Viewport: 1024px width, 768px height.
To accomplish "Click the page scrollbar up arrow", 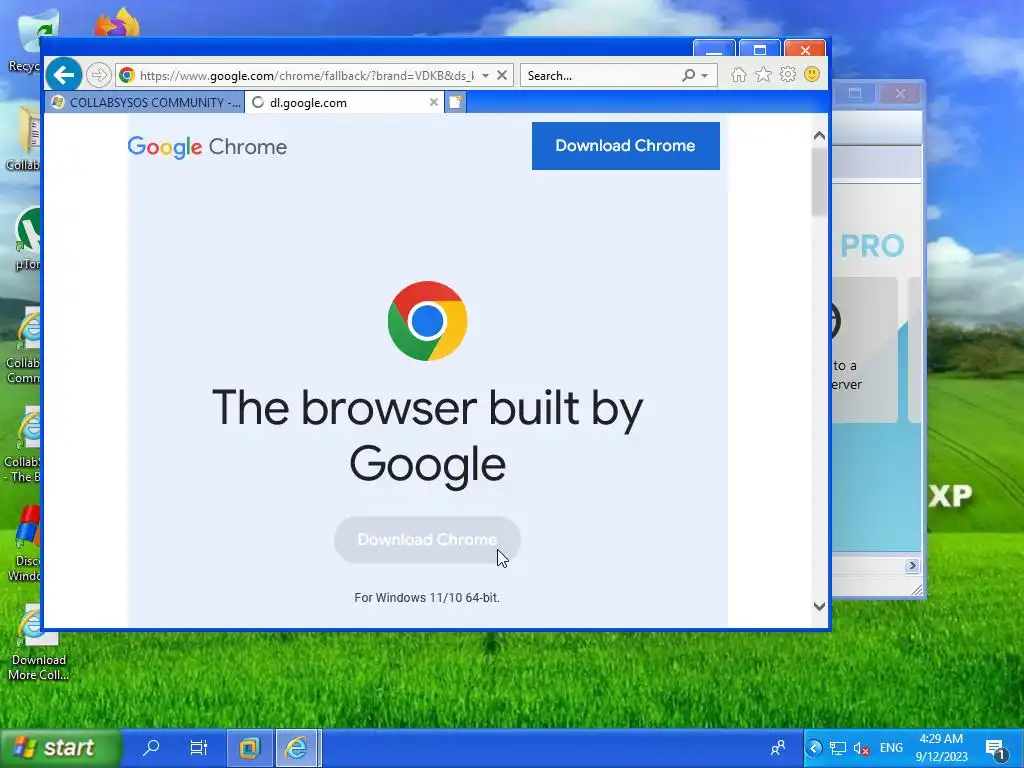I will [819, 136].
